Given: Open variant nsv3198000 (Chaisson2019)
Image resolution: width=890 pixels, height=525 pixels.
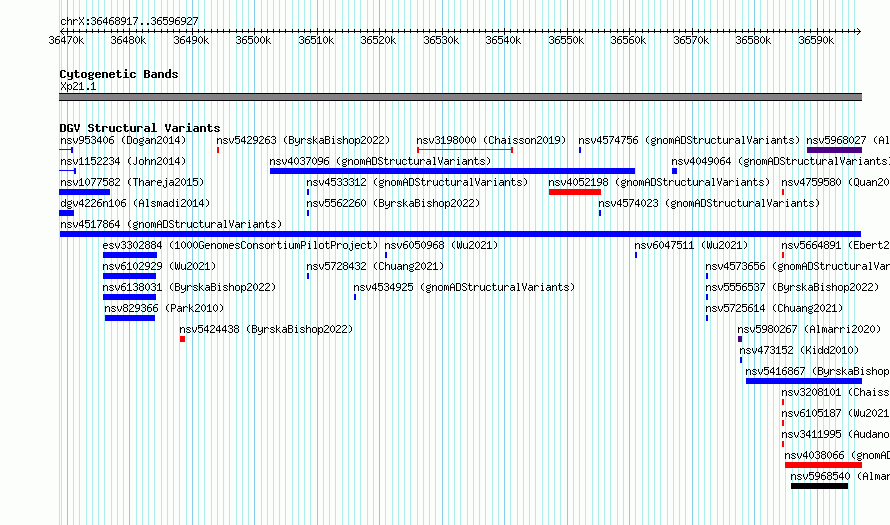Looking at the screenshot, I should (491, 140).
